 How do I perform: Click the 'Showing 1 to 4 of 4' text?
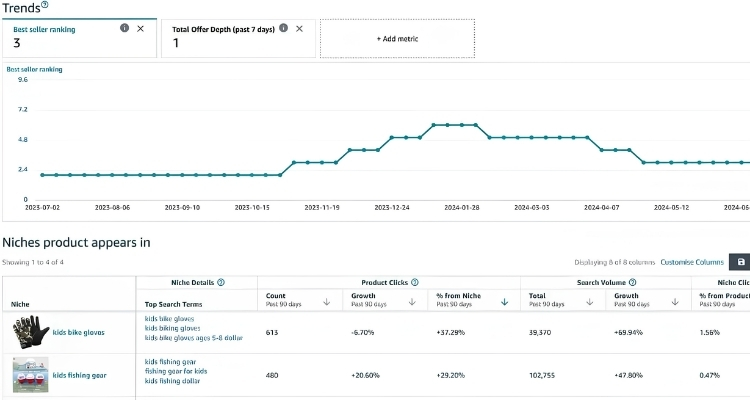tap(33, 262)
